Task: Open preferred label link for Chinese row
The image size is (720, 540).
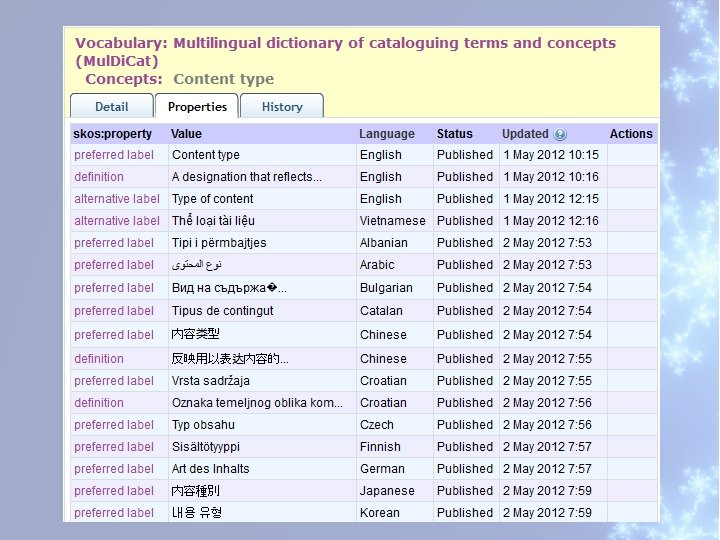Action: click(114, 335)
